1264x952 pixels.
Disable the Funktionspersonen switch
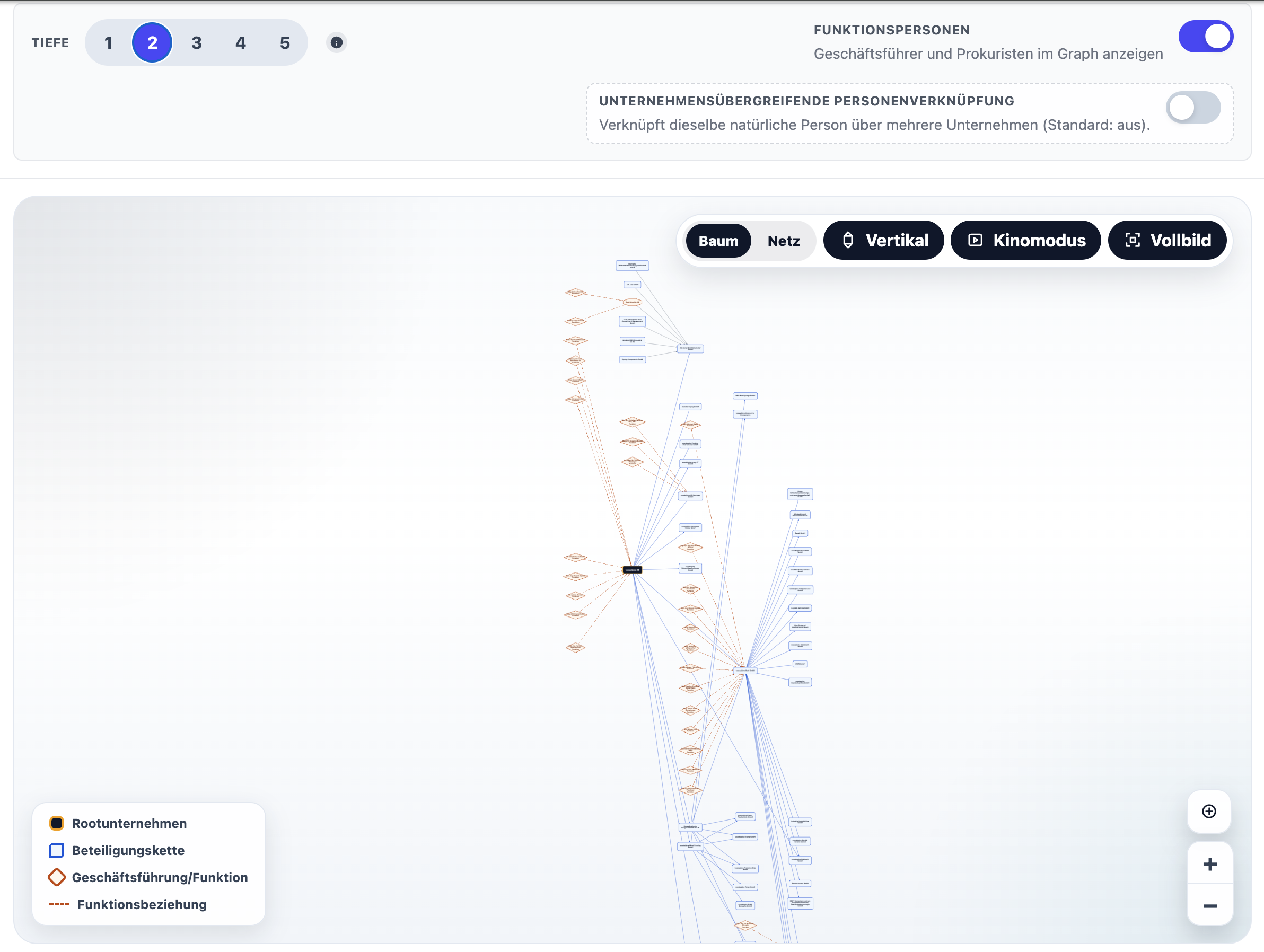pyautogui.click(x=1206, y=36)
